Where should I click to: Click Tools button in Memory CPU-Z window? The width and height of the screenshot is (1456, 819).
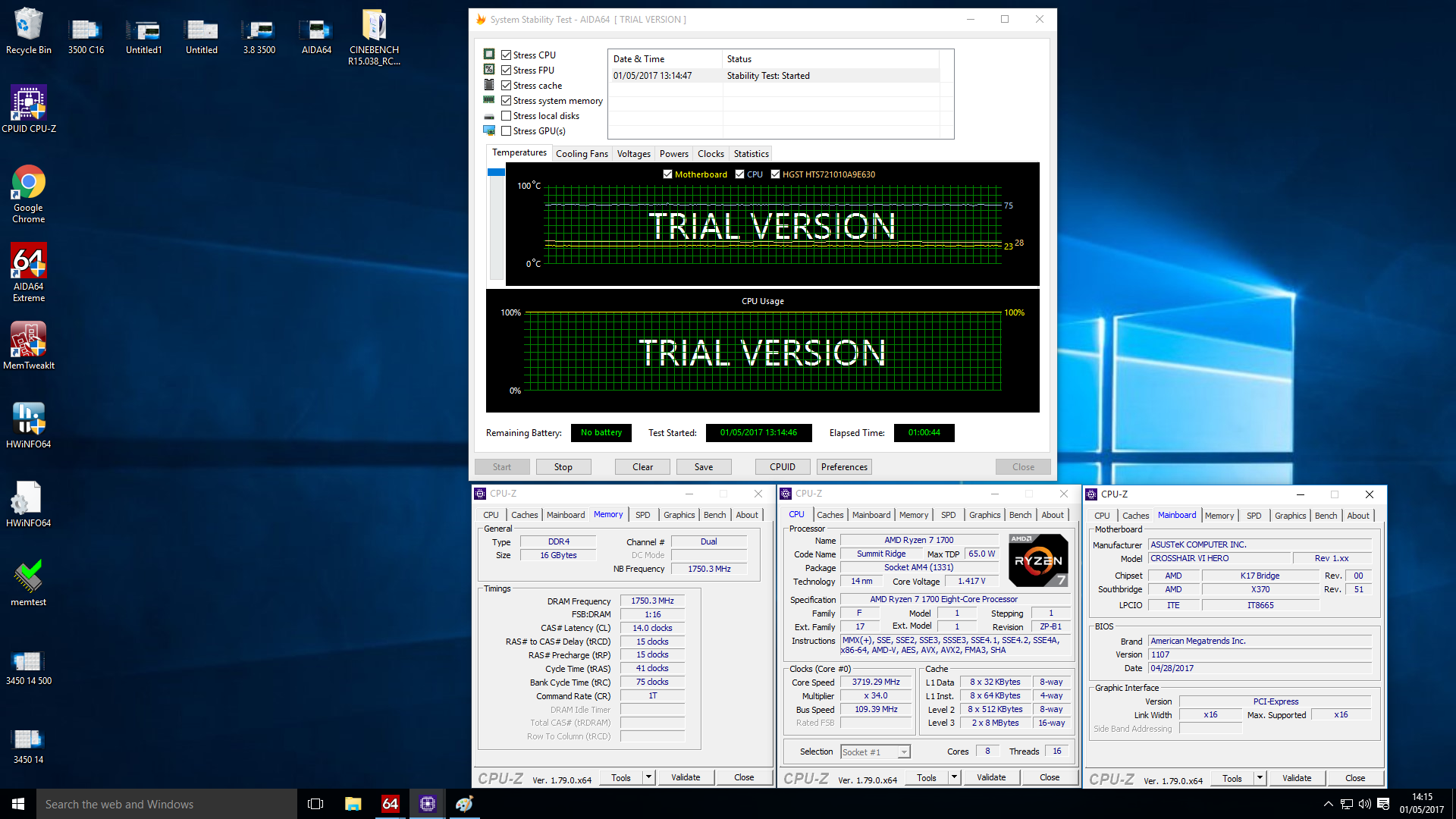pos(621,777)
